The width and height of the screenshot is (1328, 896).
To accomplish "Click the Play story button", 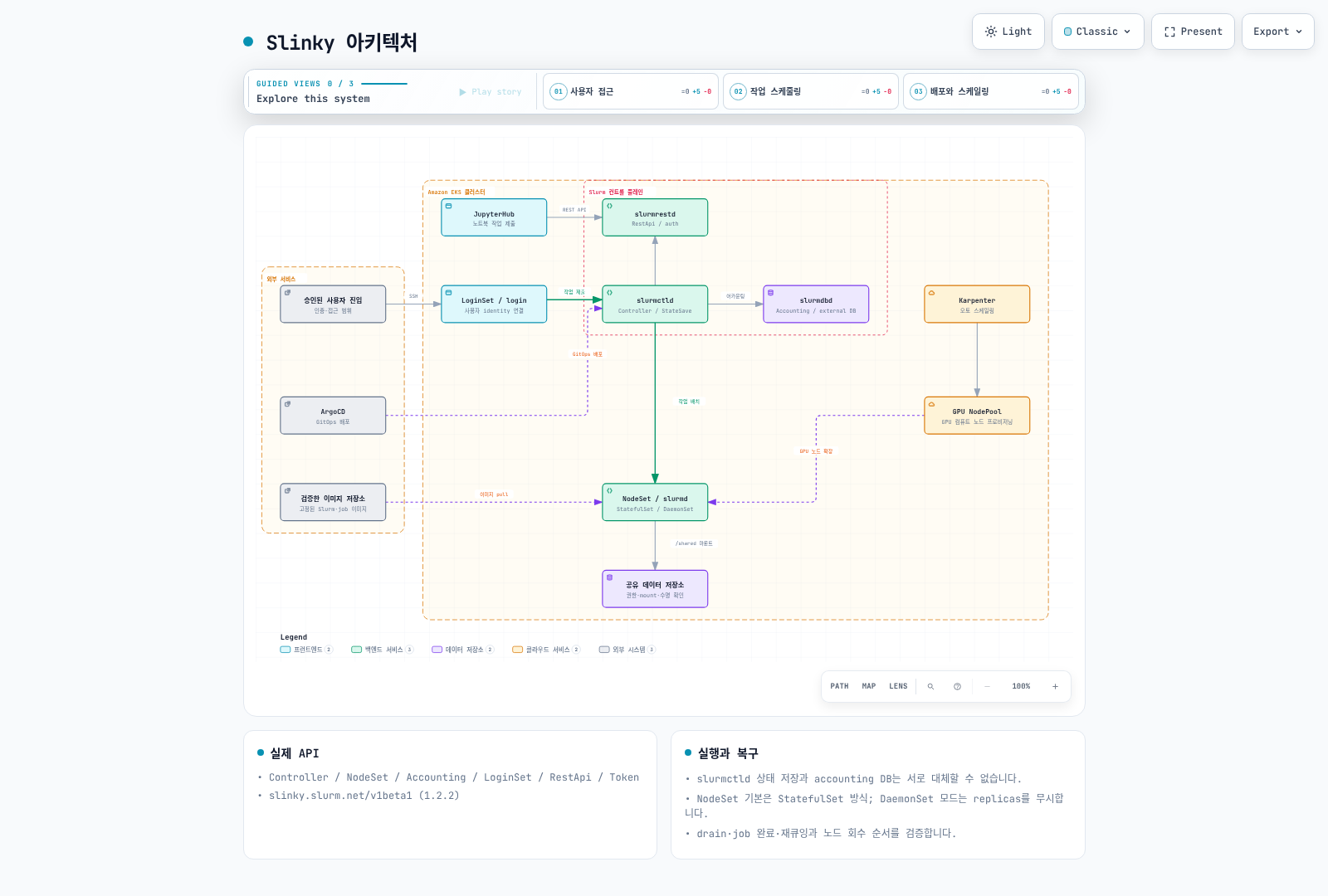I will pos(491,92).
